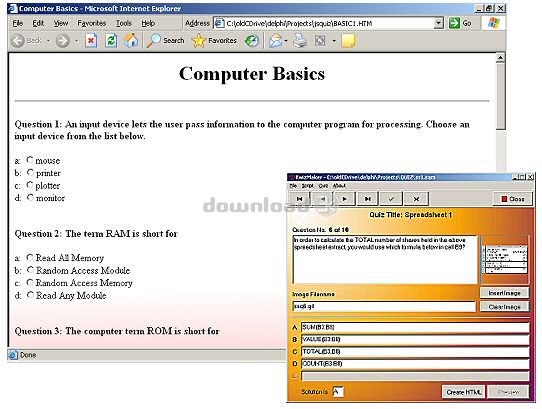Click answer C field with TOTAL formula
The image size is (542, 409).
coord(415,352)
